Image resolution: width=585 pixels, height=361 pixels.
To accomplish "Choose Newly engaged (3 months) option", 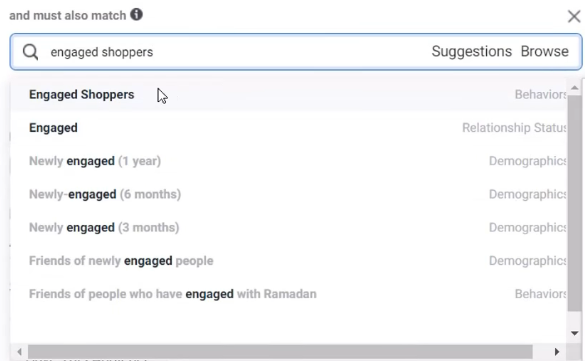I will 288,227.
